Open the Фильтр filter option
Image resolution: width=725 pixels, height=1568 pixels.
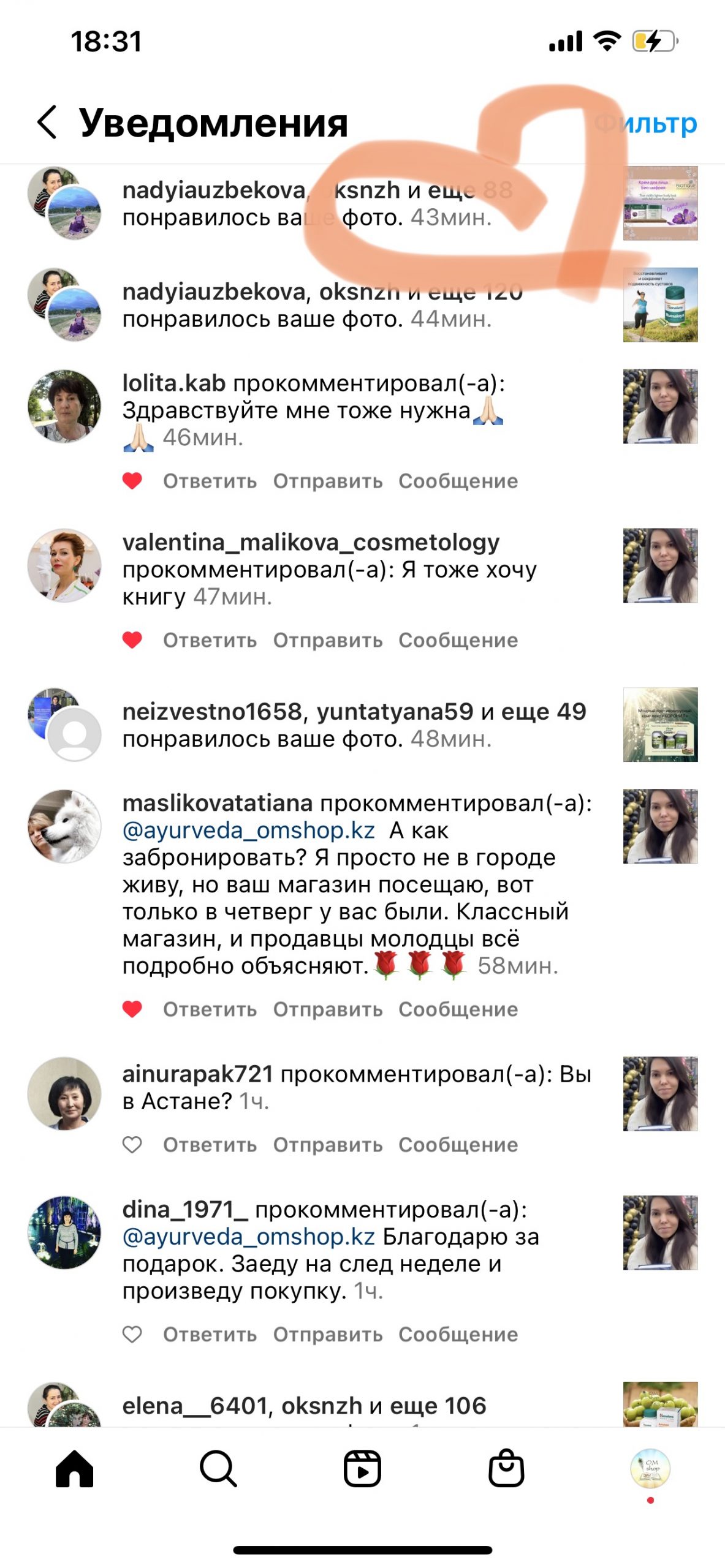click(646, 123)
